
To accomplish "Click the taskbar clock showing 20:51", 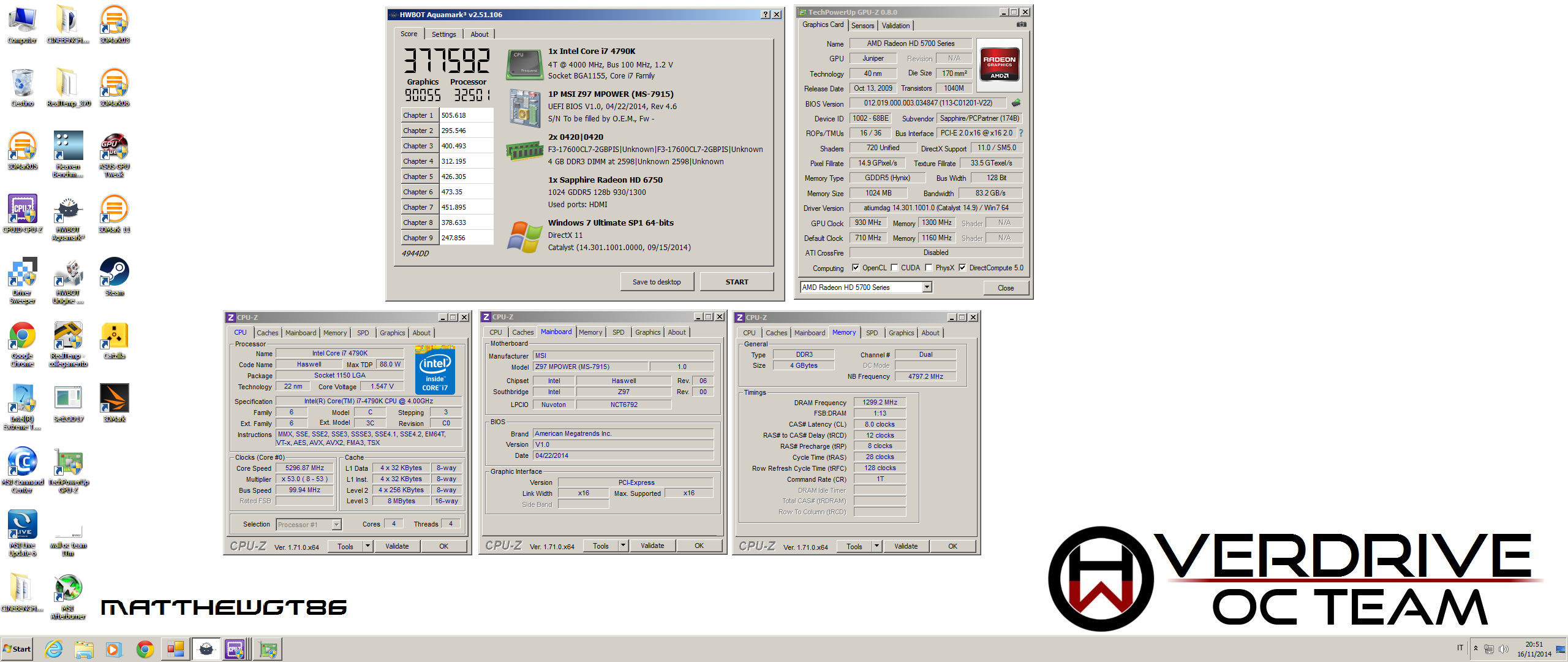I will (1534, 649).
